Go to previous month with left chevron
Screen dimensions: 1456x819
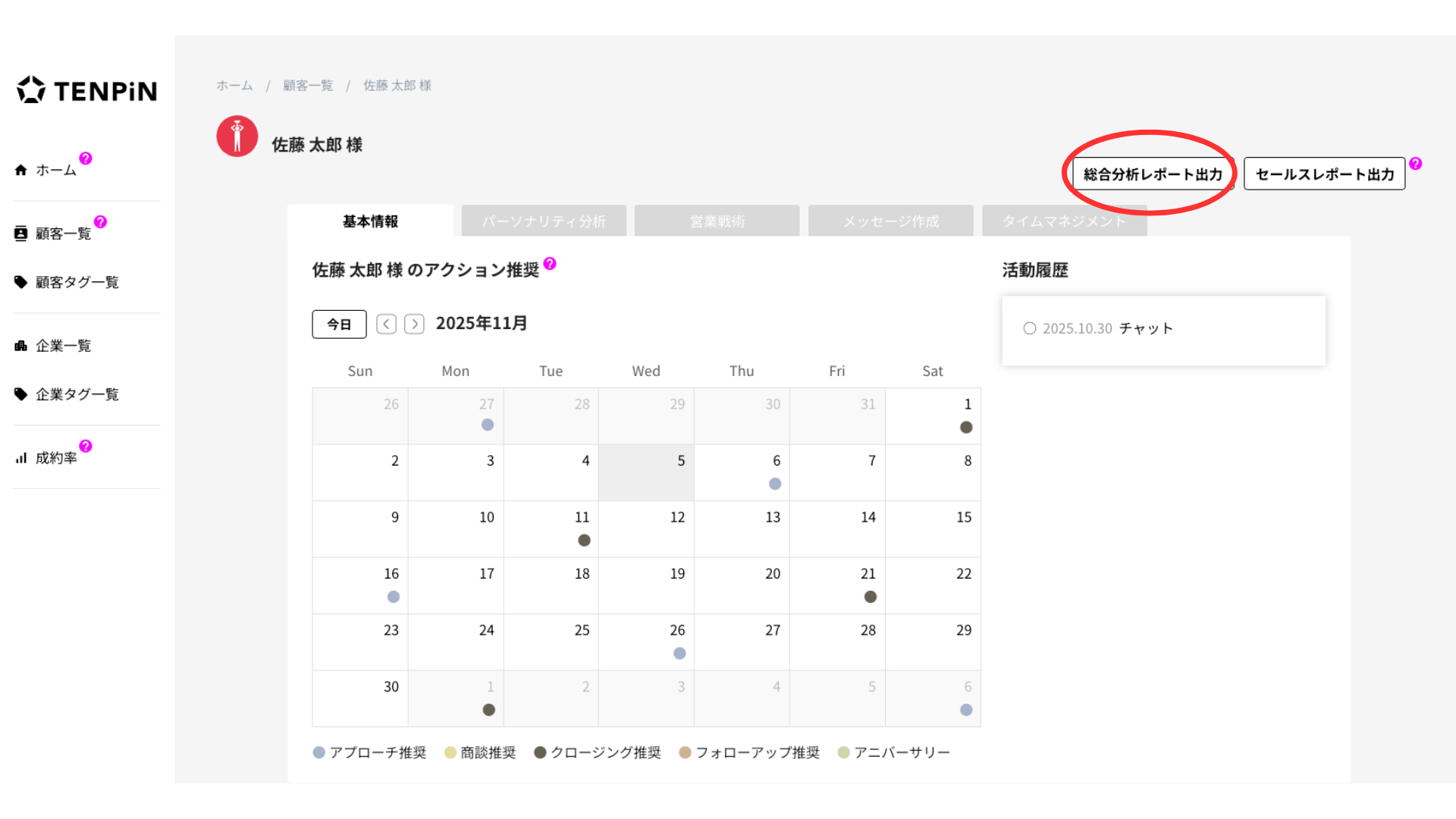click(x=386, y=325)
